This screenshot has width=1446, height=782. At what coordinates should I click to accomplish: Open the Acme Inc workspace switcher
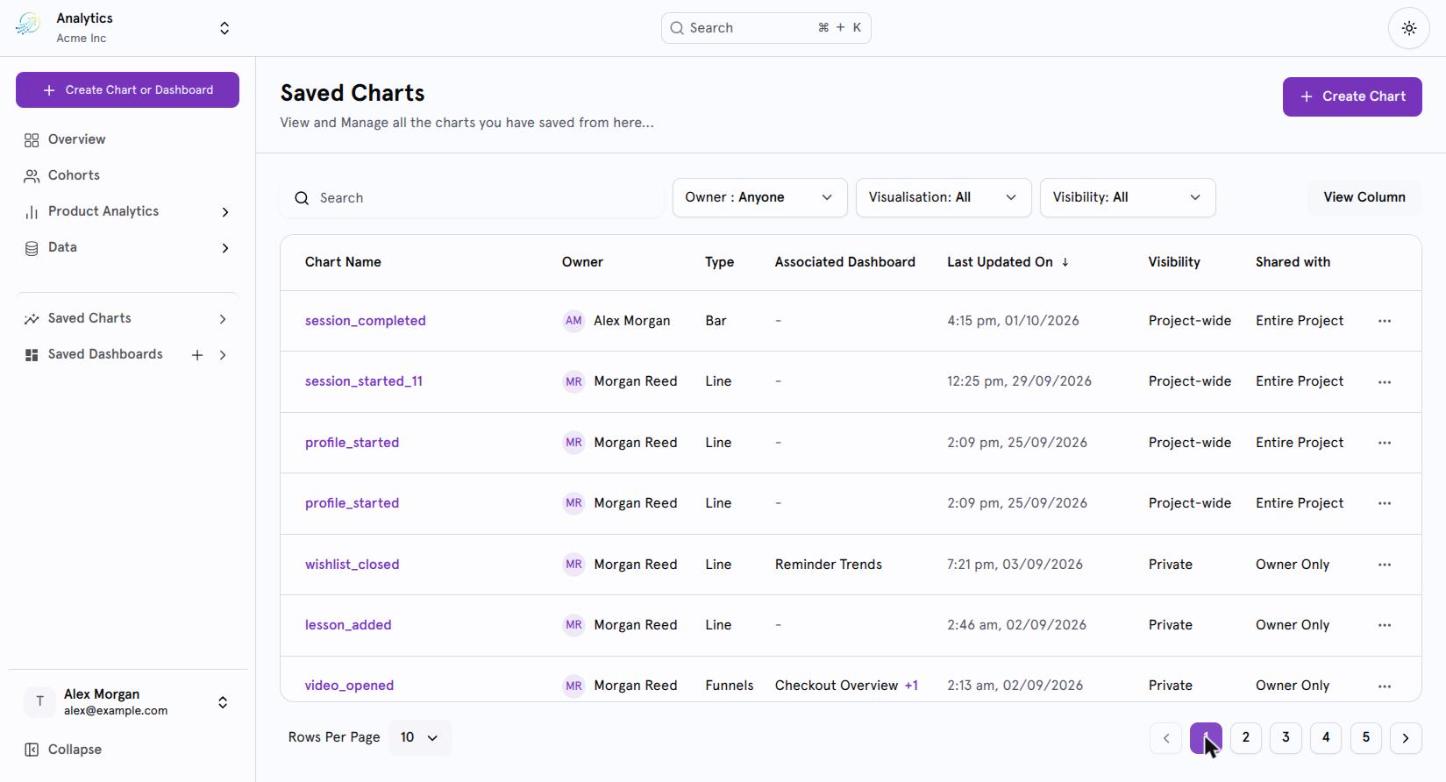(224, 28)
